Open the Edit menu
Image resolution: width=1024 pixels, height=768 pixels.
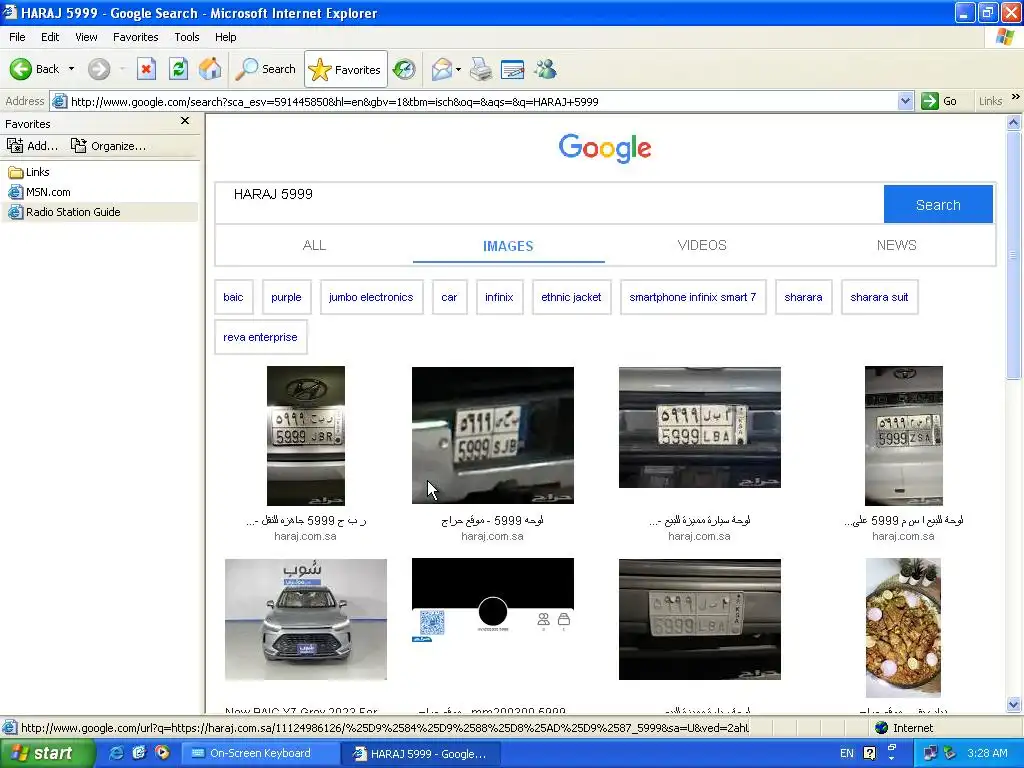coord(50,37)
